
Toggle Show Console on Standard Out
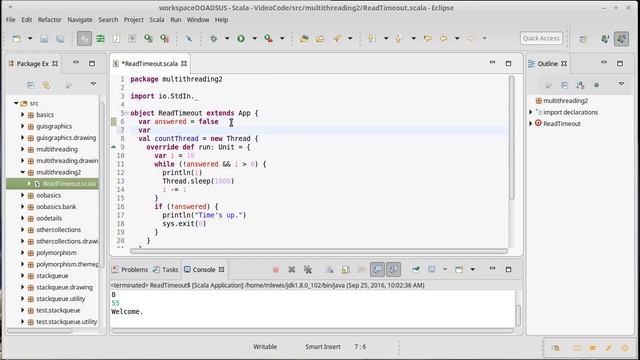[378, 269]
